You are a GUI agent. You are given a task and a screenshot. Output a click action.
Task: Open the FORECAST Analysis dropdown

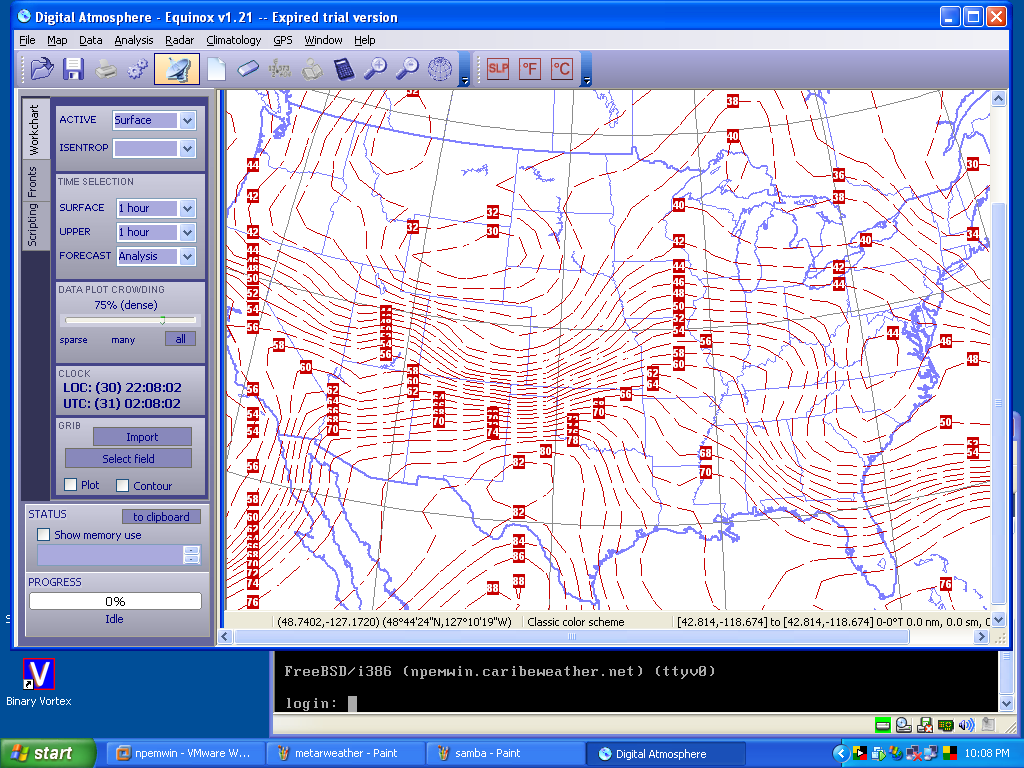(187, 256)
